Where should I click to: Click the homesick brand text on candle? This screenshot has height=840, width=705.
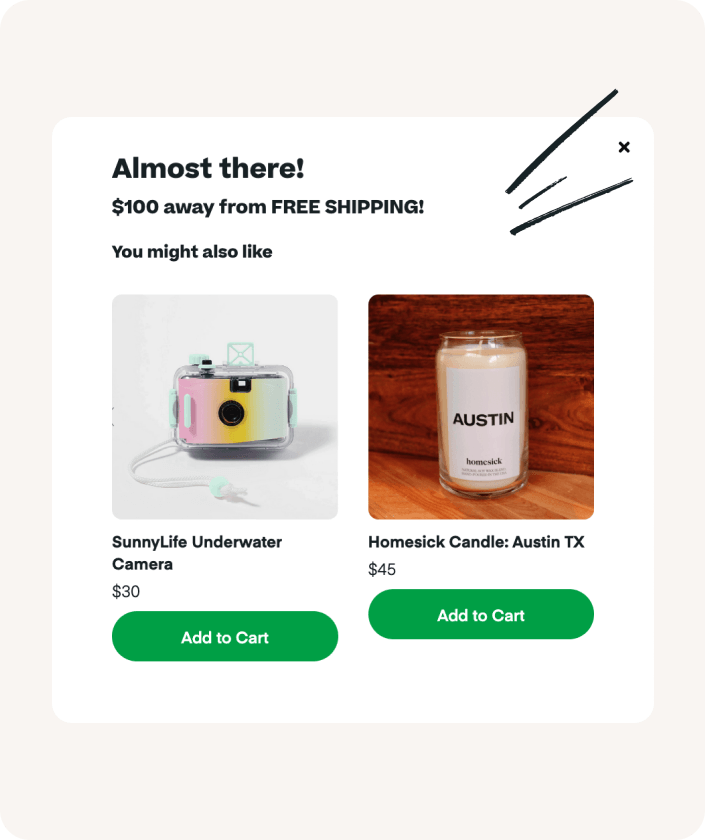(484, 461)
